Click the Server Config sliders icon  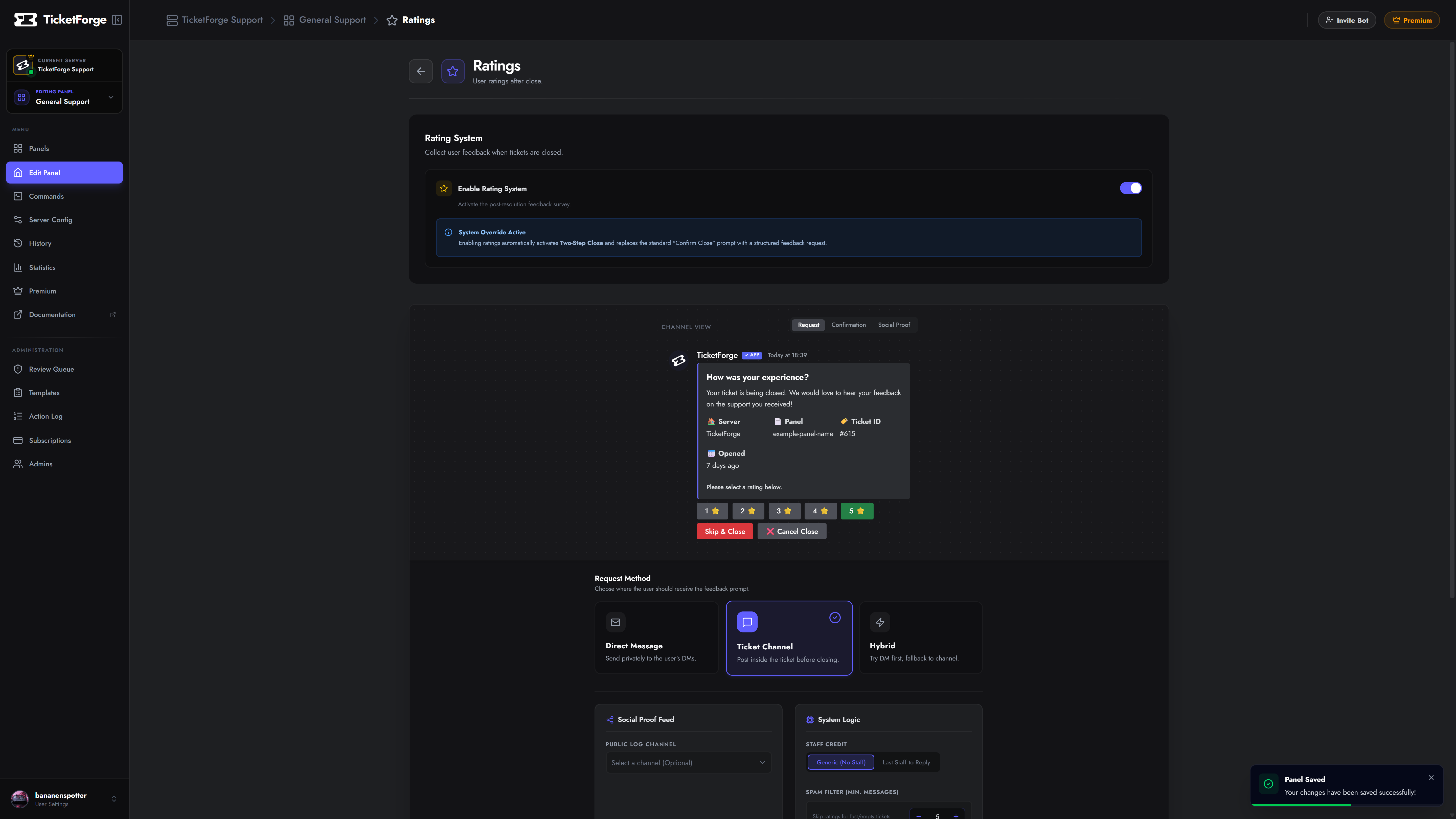tap(18, 220)
